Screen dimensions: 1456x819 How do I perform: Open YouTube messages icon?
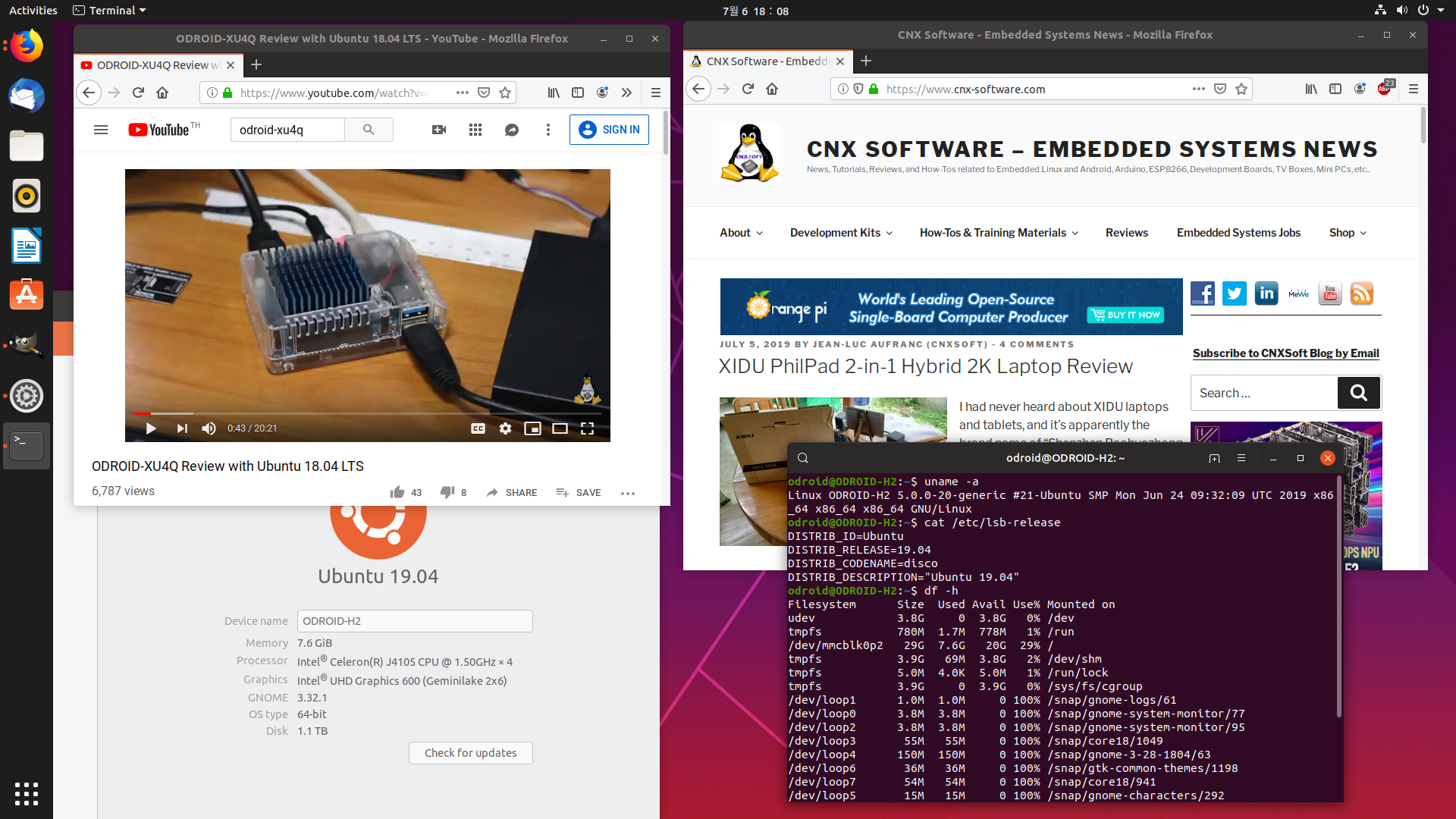click(x=512, y=130)
